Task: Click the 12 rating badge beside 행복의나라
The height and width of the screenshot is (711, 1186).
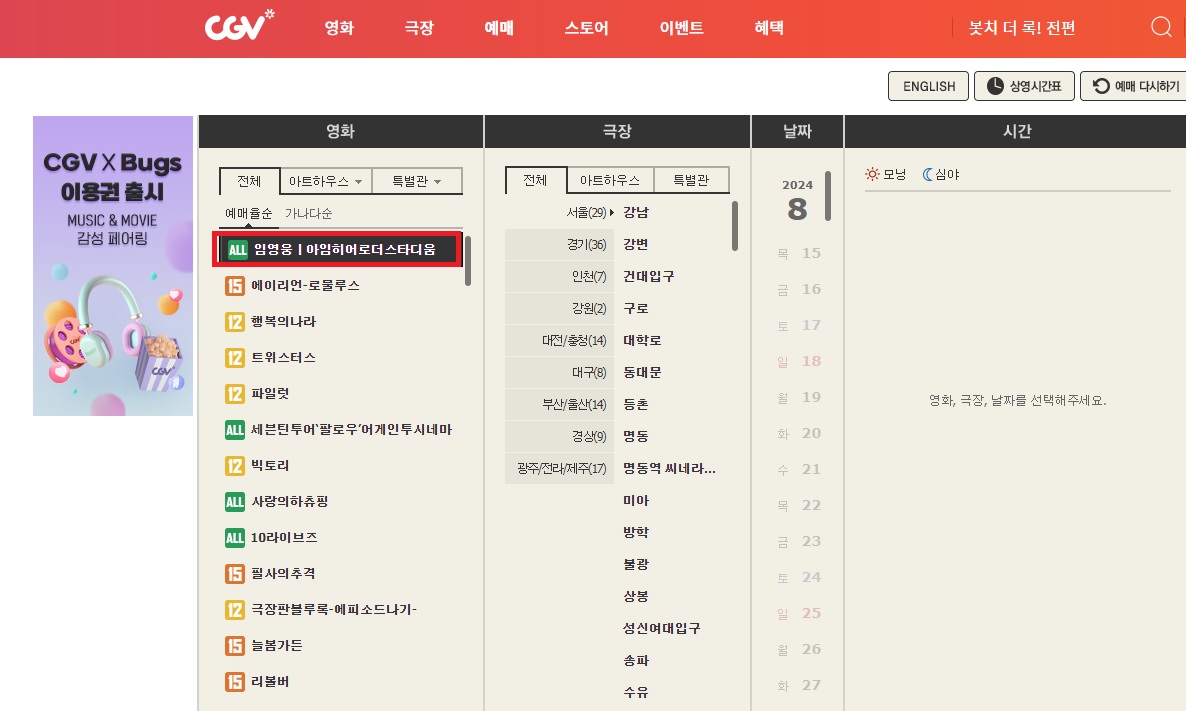Action: click(x=234, y=321)
